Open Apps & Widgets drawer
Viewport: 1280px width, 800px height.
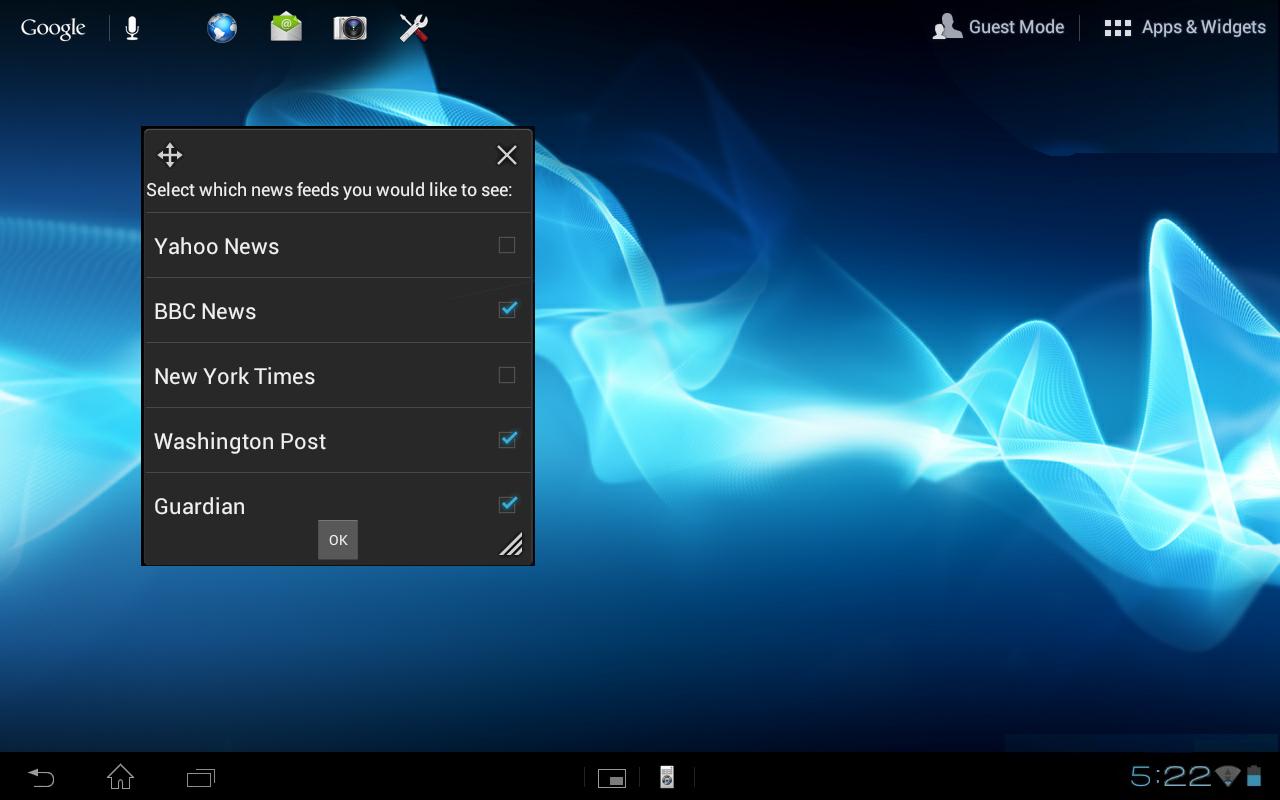click(1185, 27)
